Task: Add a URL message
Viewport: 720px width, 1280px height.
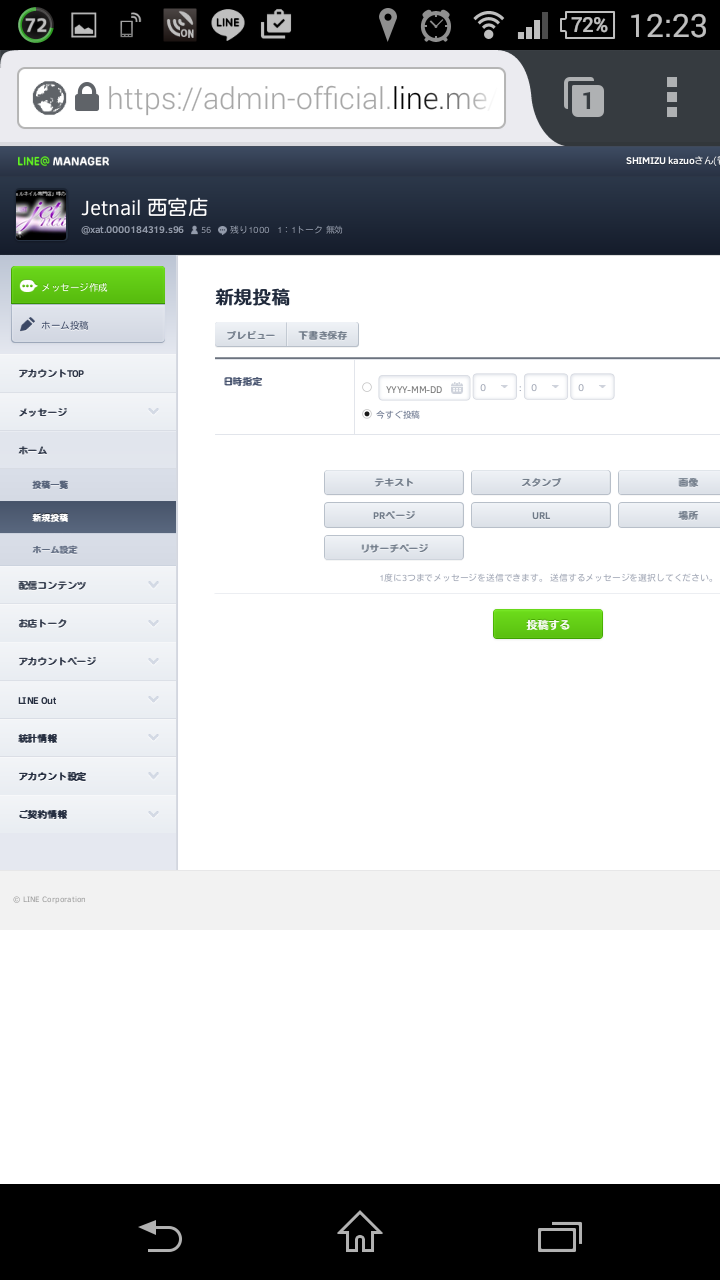Action: coord(541,515)
